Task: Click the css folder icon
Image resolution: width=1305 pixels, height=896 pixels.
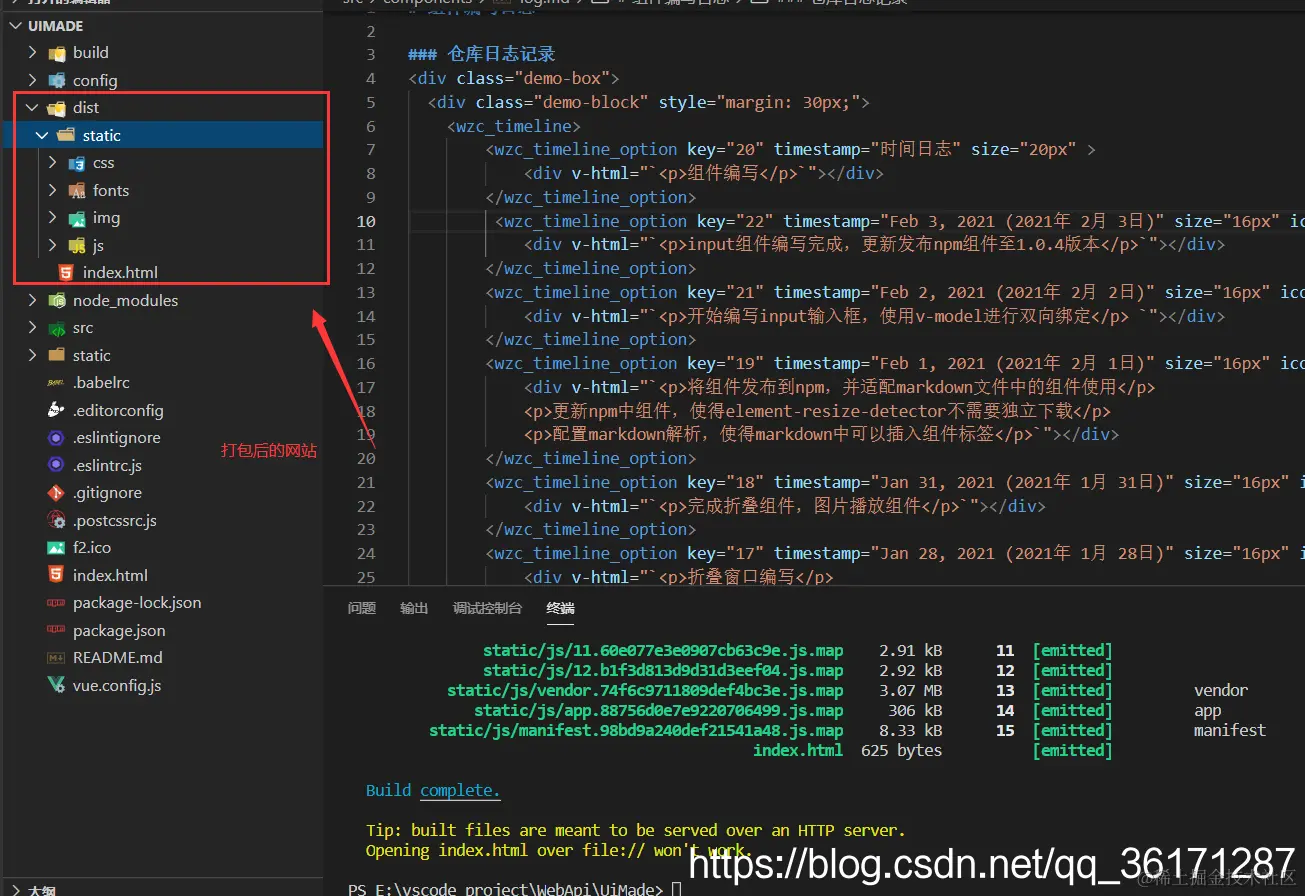Action: pos(77,163)
